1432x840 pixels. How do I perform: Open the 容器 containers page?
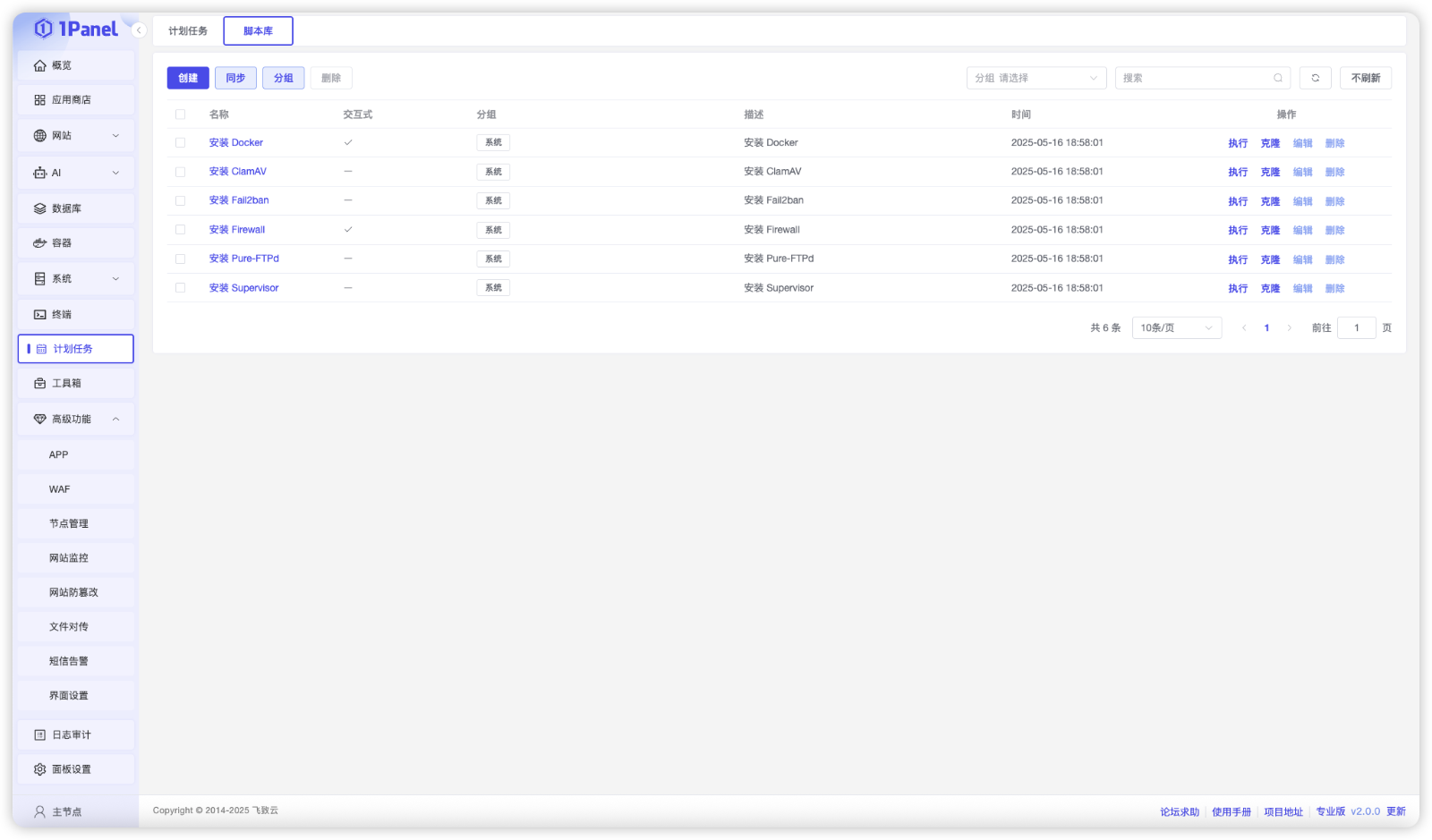pos(63,242)
